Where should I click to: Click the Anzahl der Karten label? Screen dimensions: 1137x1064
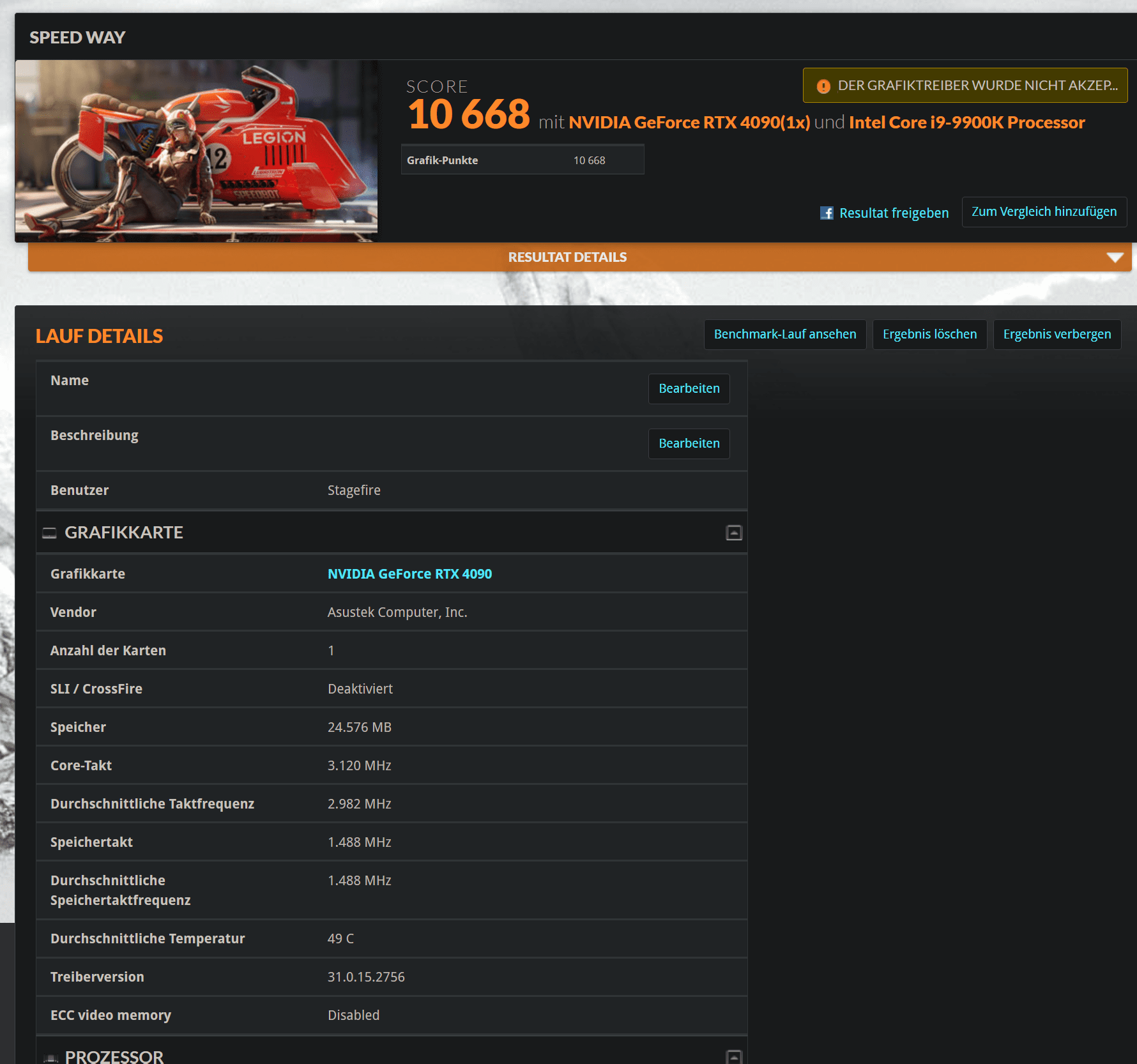pos(108,651)
